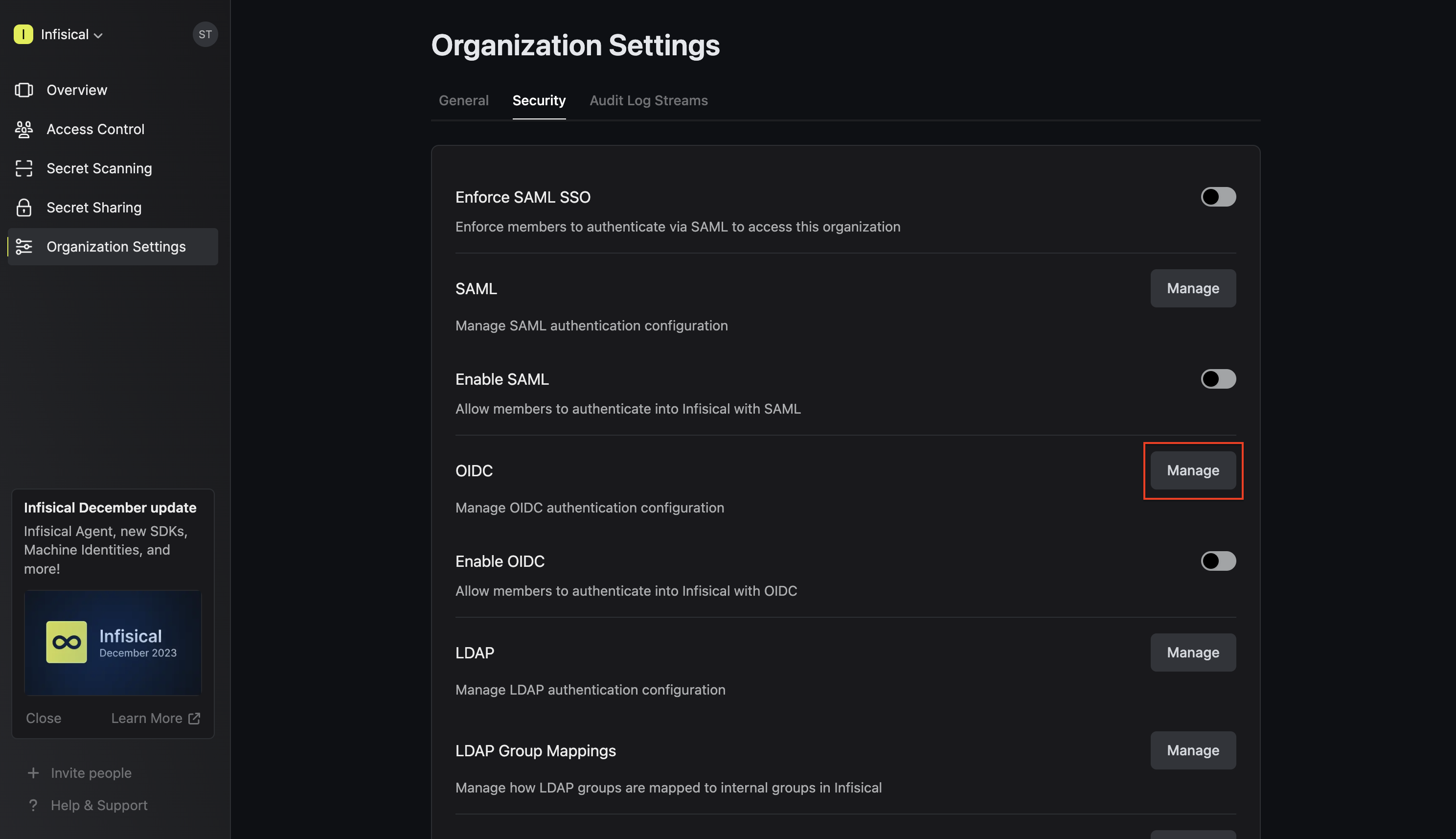The height and width of the screenshot is (839, 1456).
Task: Click the Access Control people icon
Action: [x=23, y=129]
